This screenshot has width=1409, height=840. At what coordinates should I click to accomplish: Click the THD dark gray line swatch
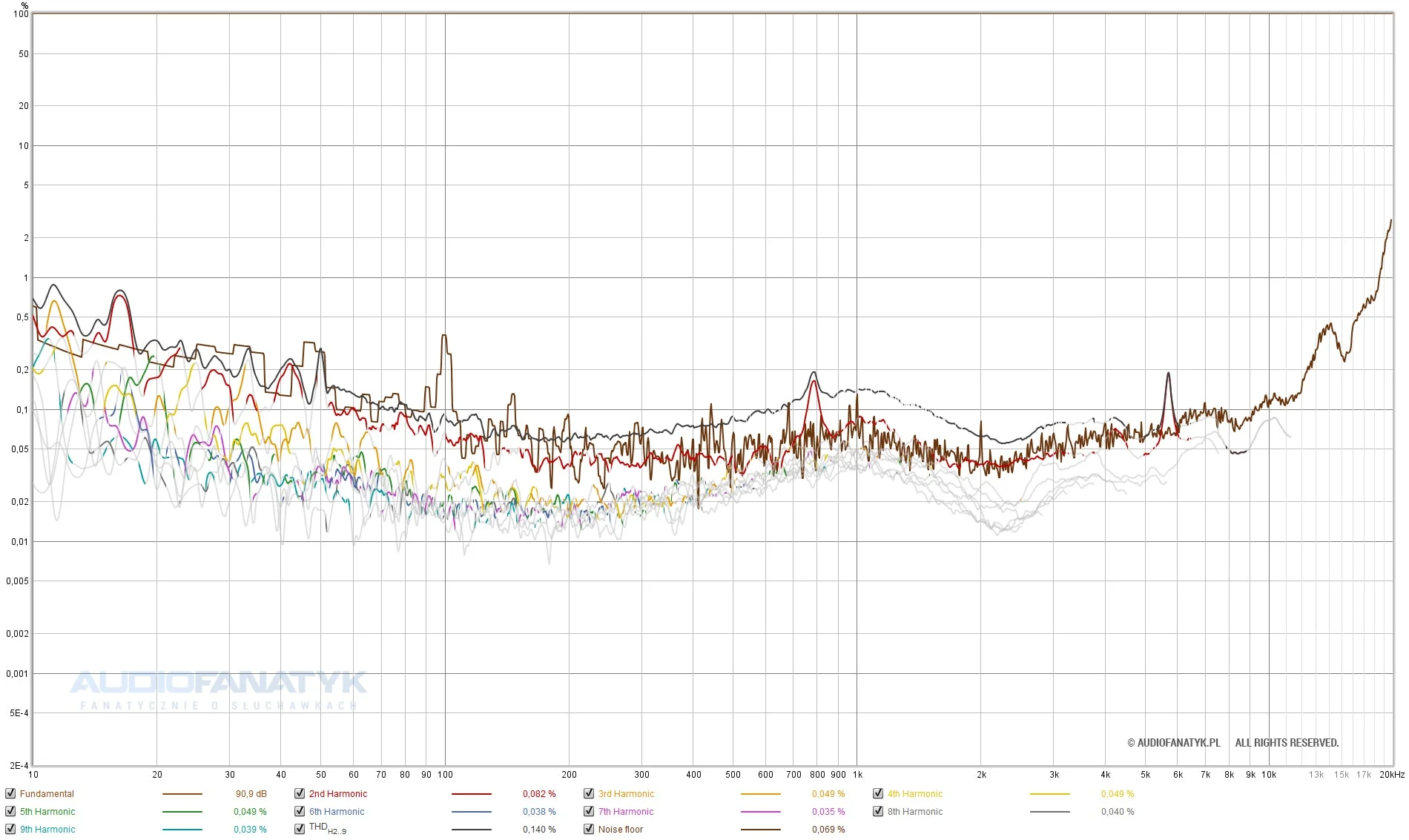click(x=471, y=830)
